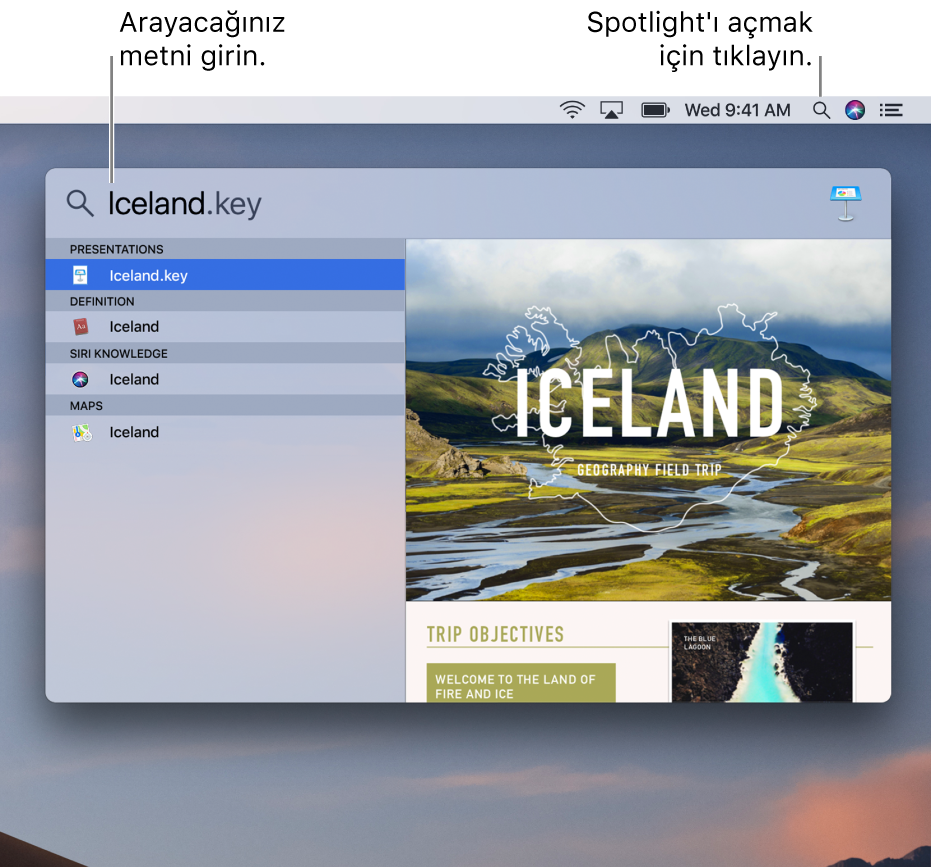This screenshot has width=931, height=867.
Task: Select the Iceland Definition result
Action: (225, 327)
